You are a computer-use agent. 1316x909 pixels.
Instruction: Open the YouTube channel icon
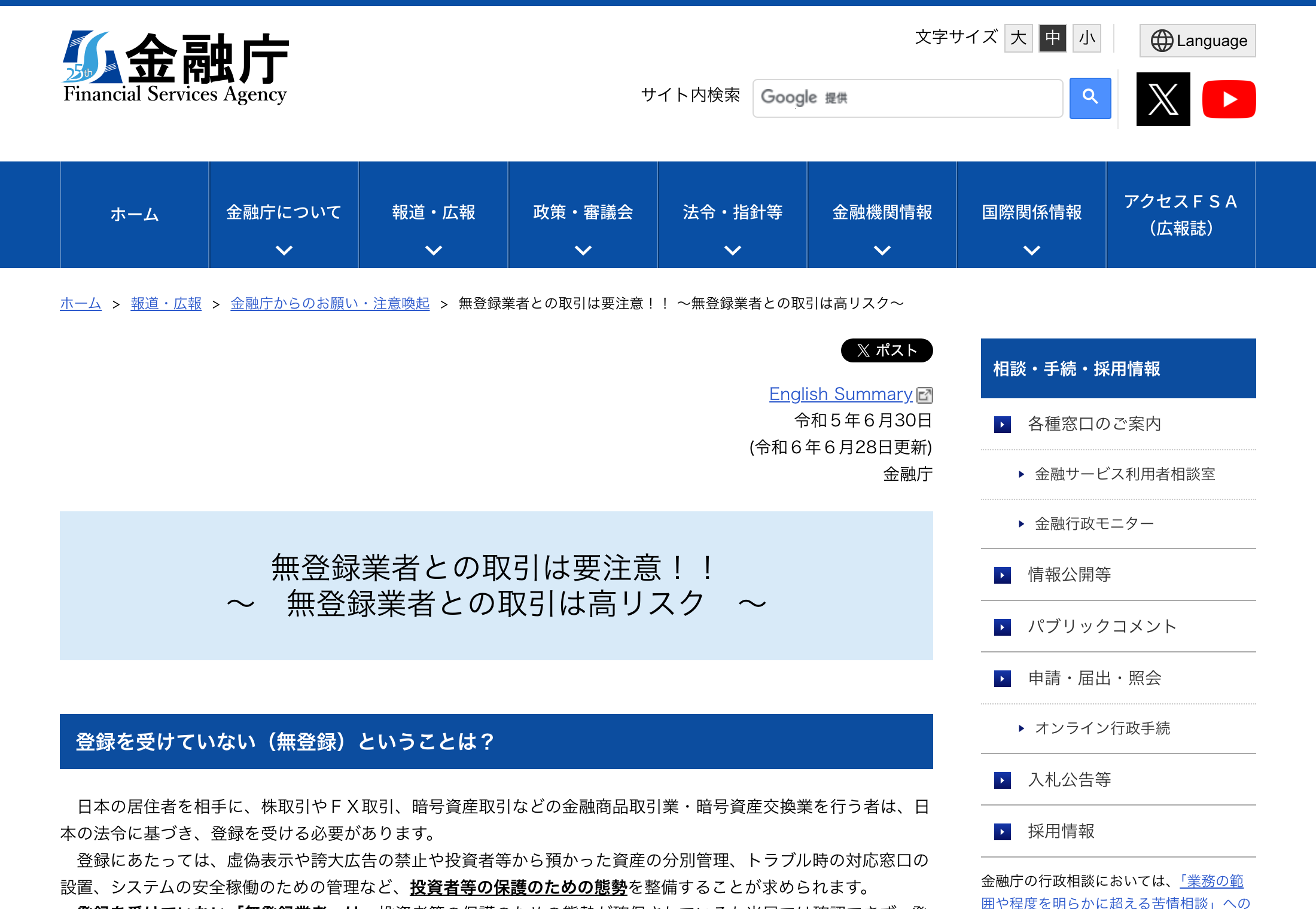pos(1229,99)
